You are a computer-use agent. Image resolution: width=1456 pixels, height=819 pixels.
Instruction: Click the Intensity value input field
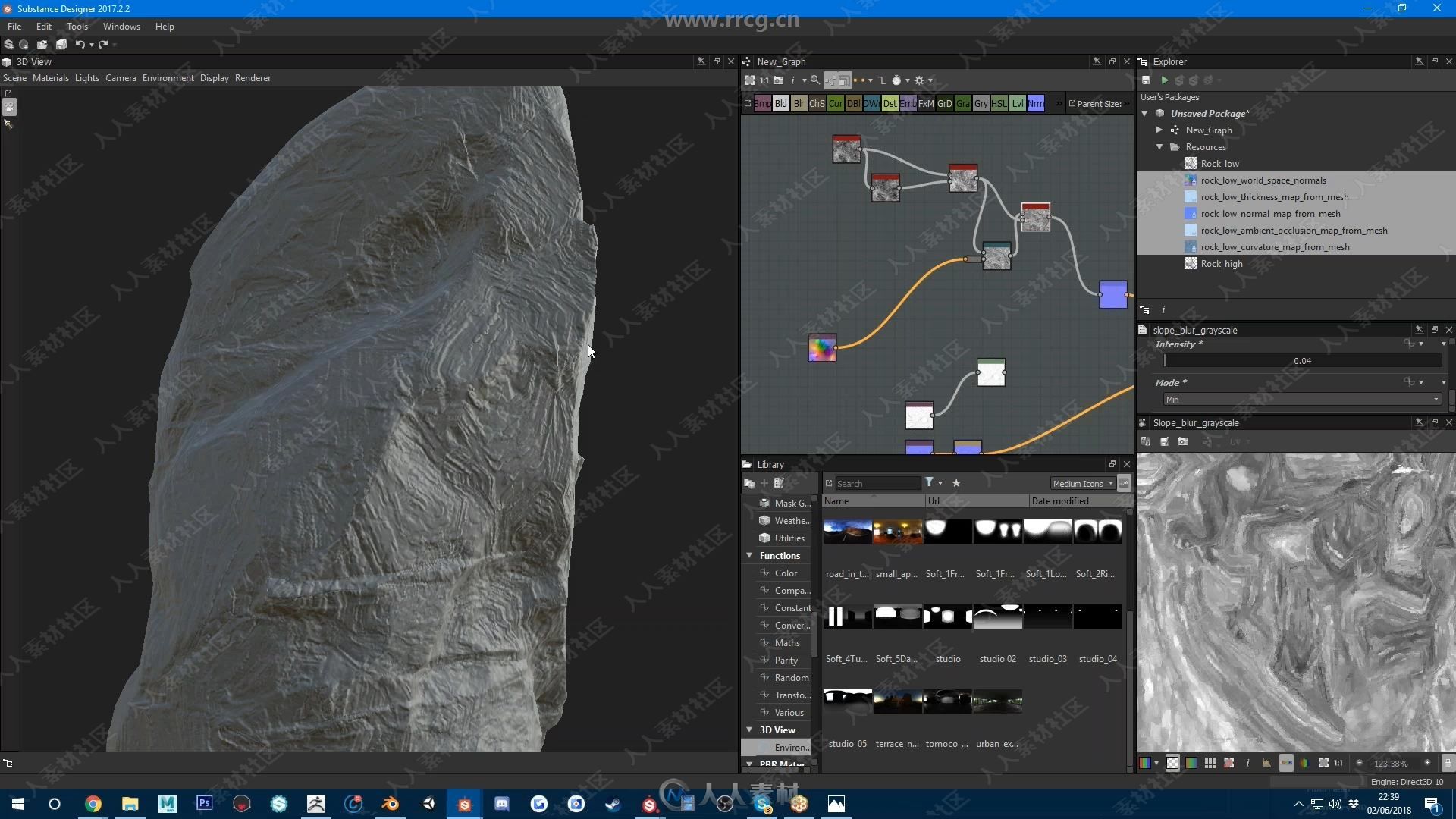[x=1301, y=361]
